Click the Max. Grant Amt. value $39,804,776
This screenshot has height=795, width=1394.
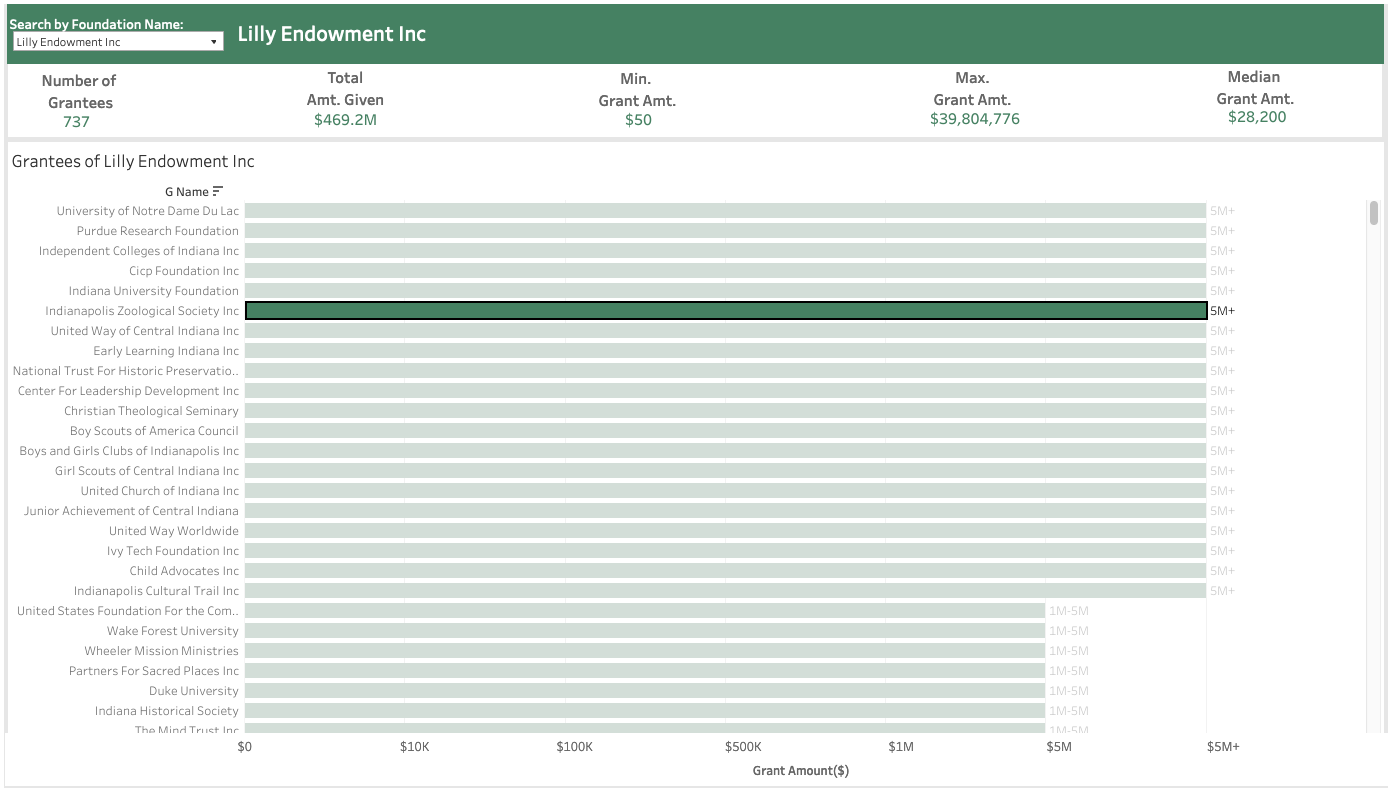pyautogui.click(x=975, y=119)
